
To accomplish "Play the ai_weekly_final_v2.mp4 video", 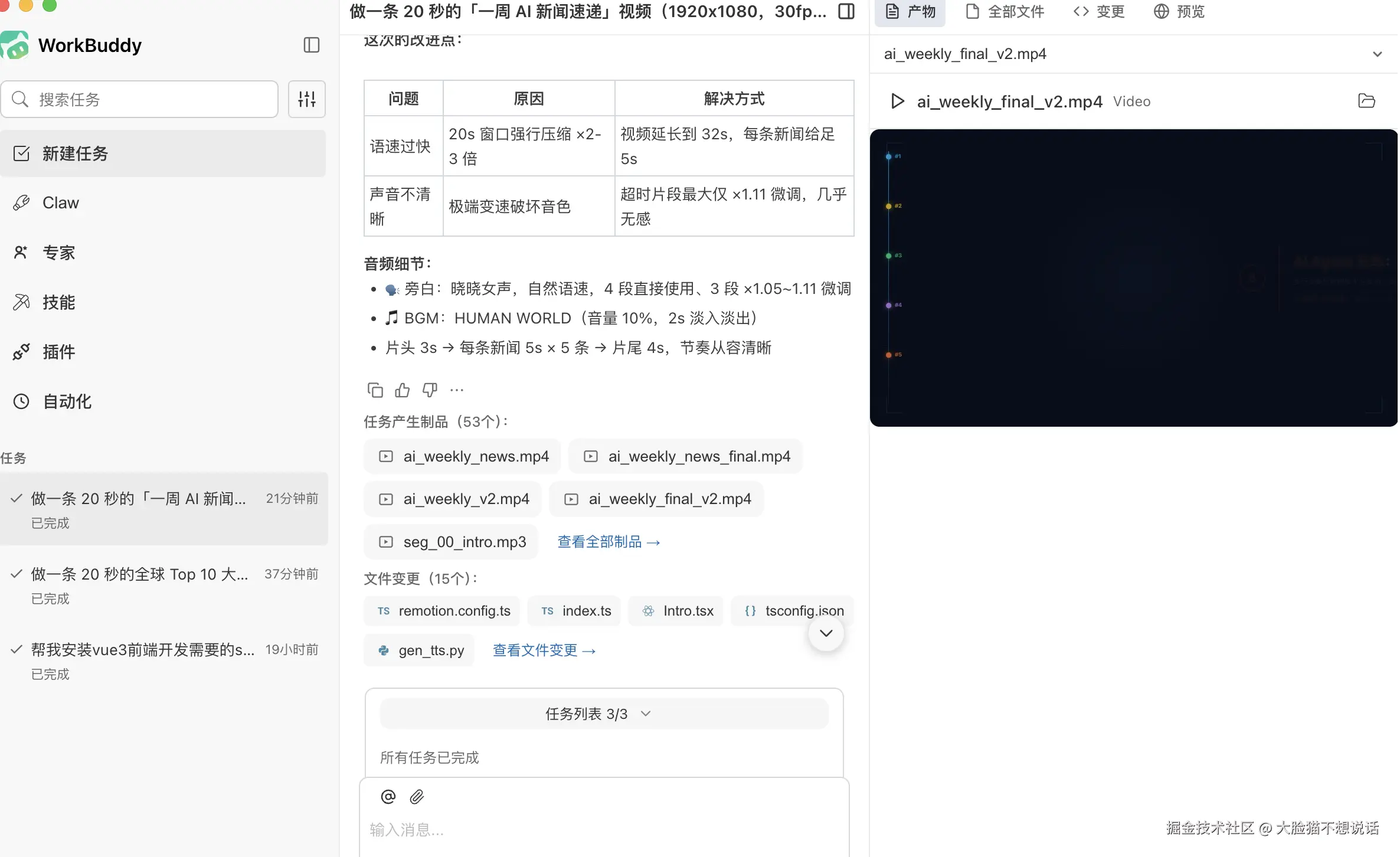I will pos(896,100).
